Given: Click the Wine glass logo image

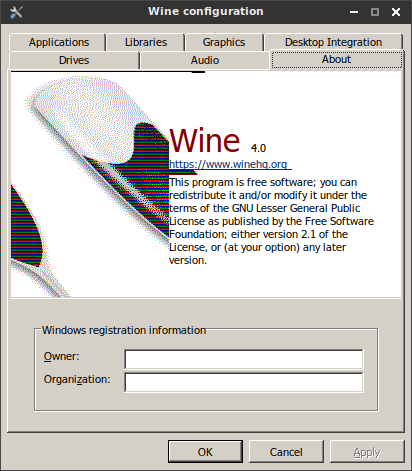Looking at the screenshot, I should pos(90,185).
